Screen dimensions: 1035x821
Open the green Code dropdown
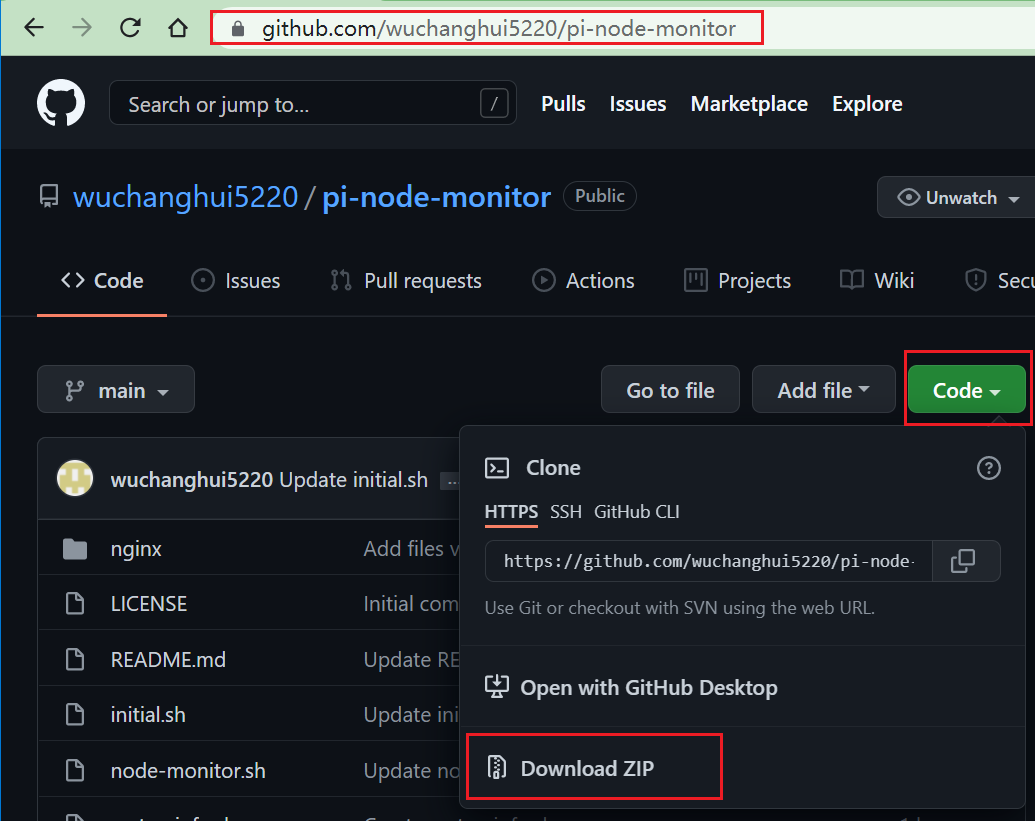(965, 390)
